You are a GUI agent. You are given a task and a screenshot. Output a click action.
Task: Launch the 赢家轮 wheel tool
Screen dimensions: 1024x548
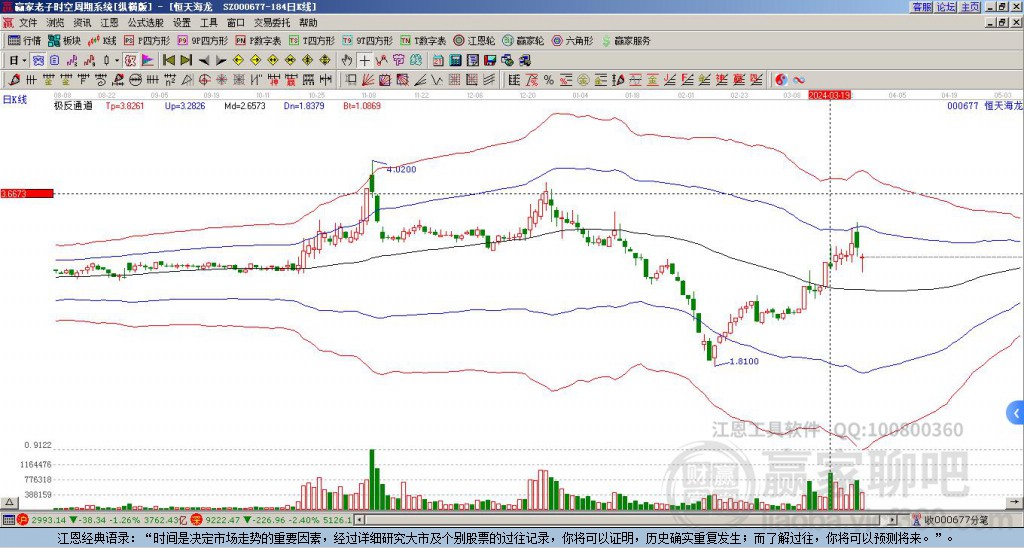[523, 40]
